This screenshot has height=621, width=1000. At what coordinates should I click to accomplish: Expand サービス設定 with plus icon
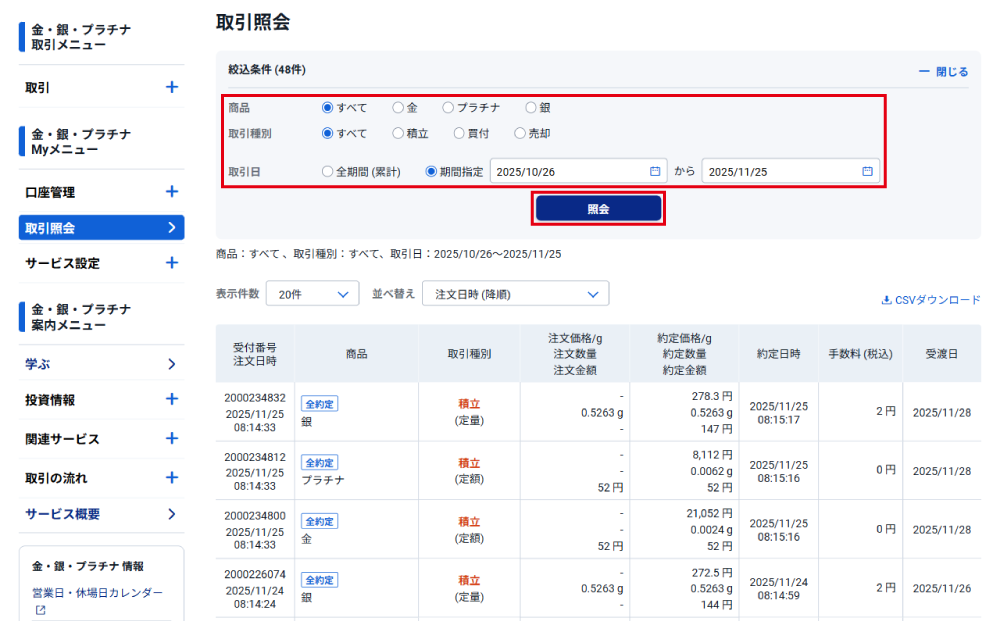click(171, 263)
